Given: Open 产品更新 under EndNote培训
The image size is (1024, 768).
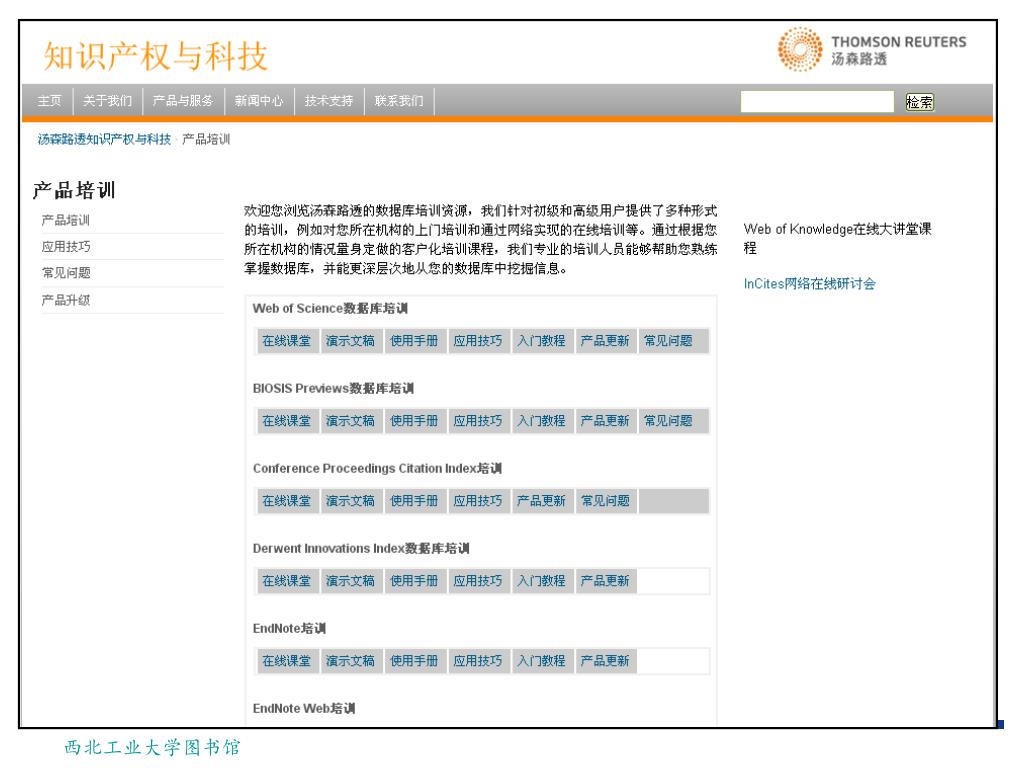Looking at the screenshot, I should coord(605,661).
